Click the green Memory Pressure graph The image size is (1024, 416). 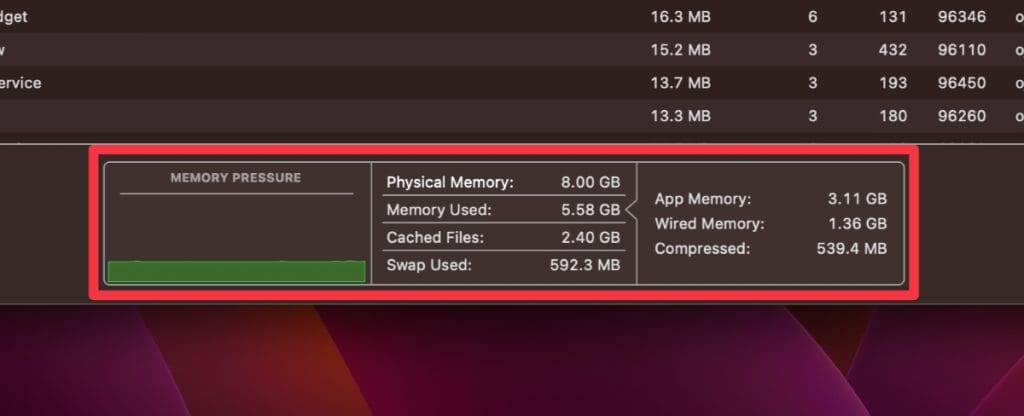(x=235, y=271)
